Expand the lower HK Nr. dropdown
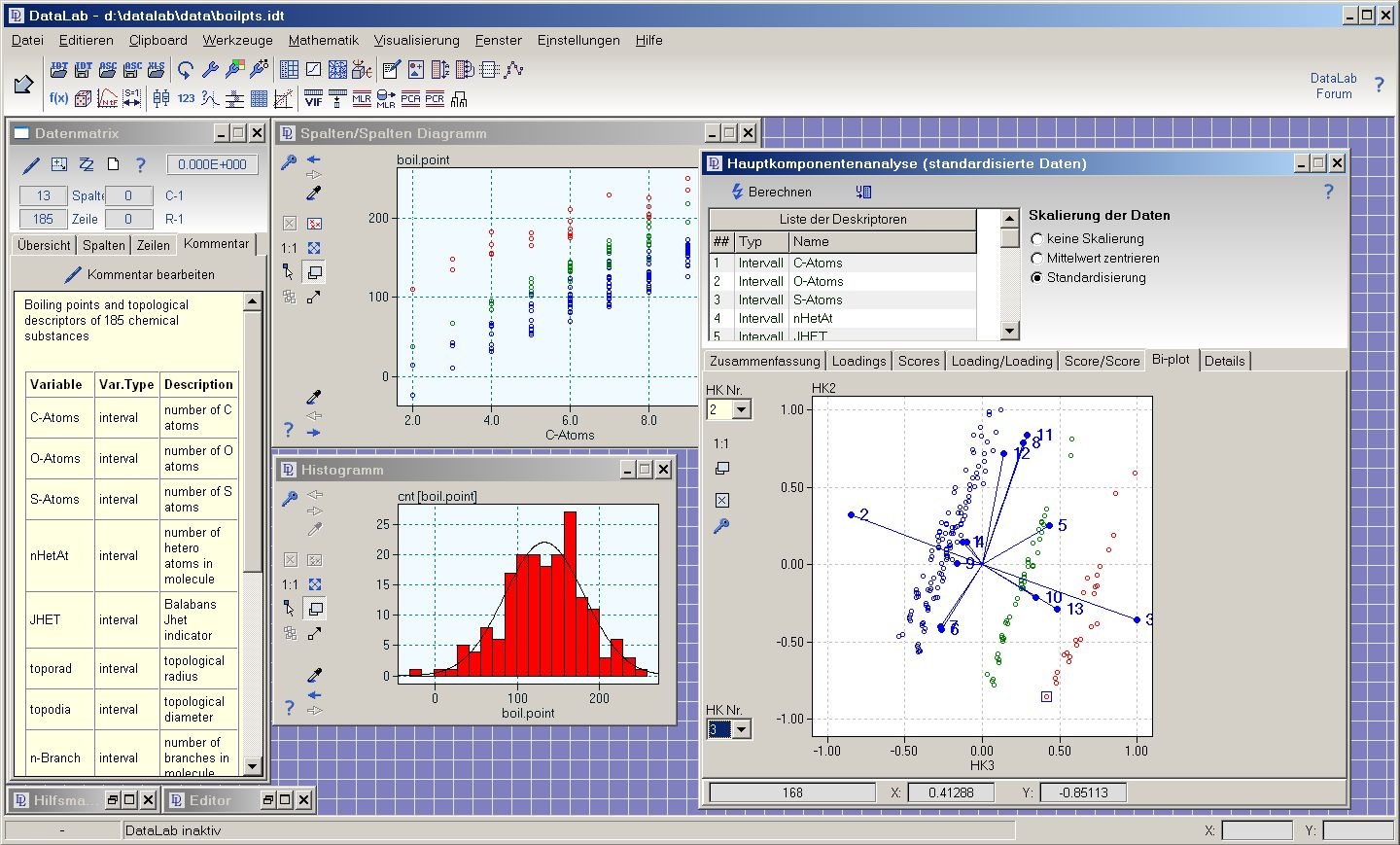This screenshot has height=845, width=1400. click(742, 729)
